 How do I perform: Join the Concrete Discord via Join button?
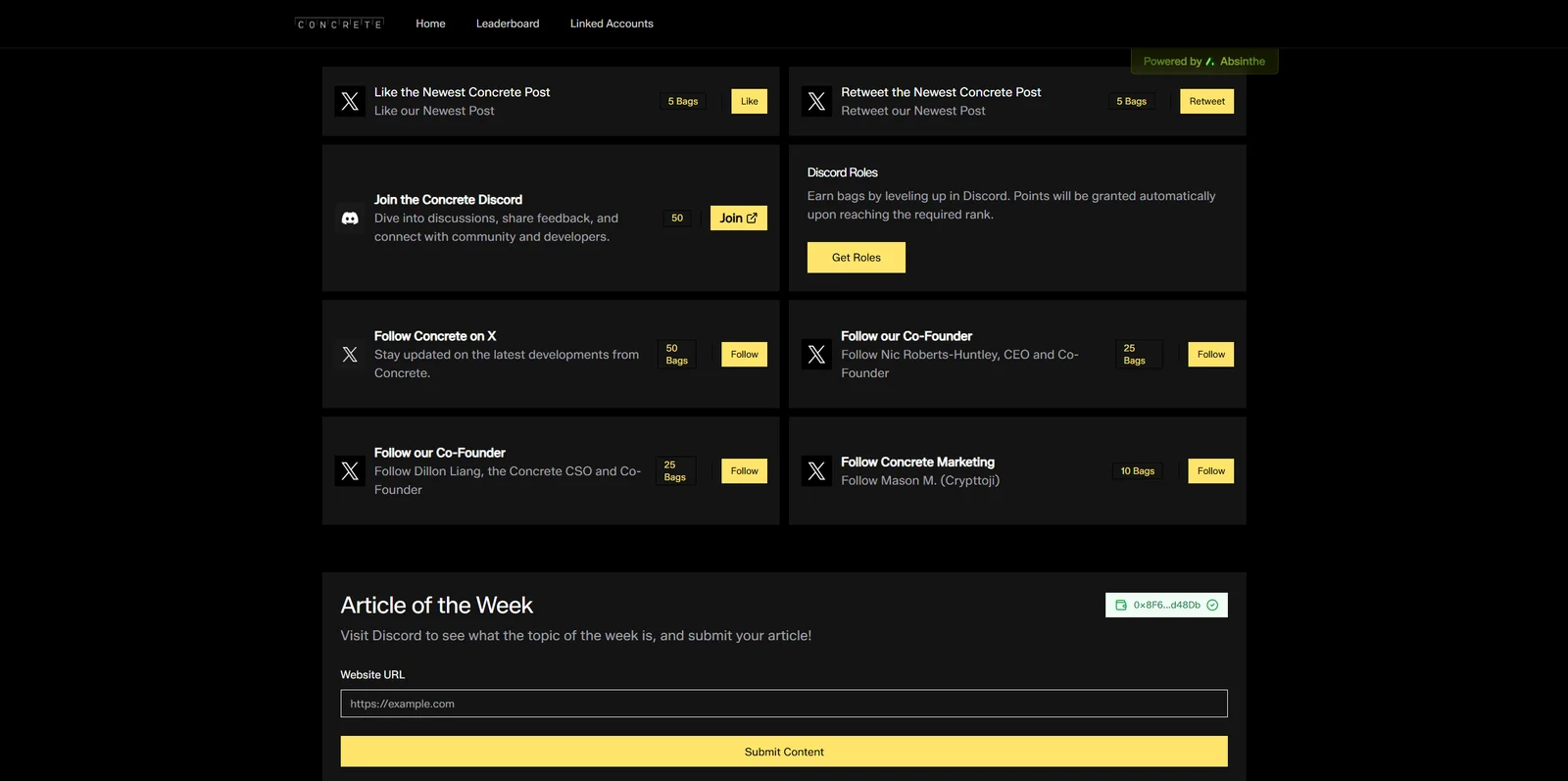click(x=739, y=219)
